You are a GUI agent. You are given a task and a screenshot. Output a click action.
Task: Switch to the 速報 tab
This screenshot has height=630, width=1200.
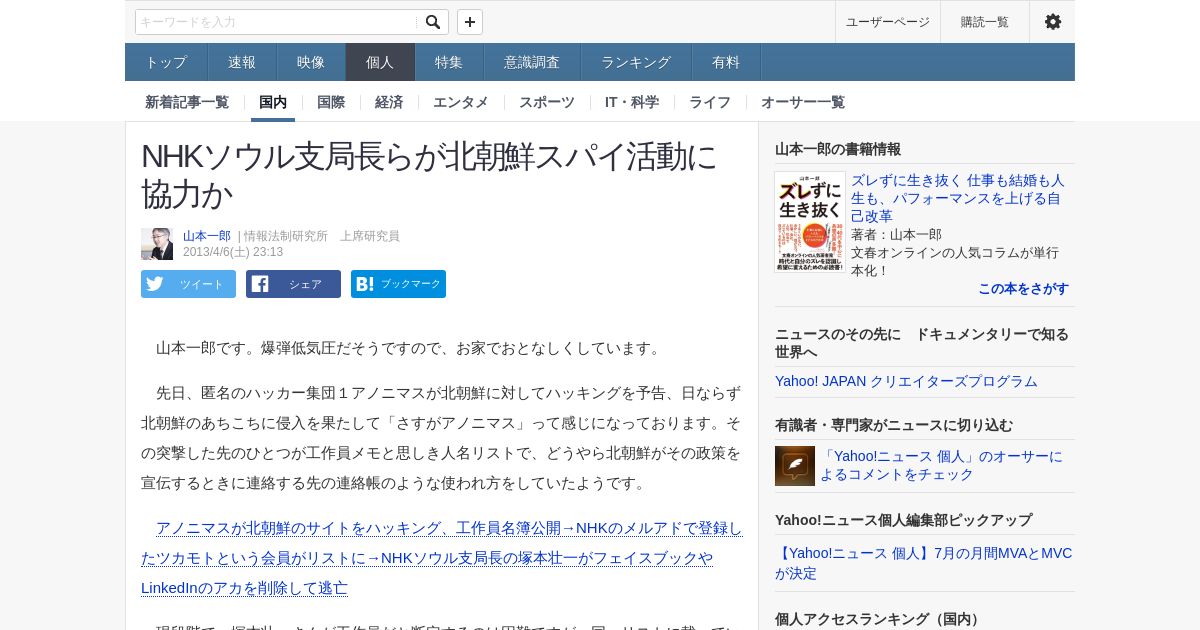242,62
